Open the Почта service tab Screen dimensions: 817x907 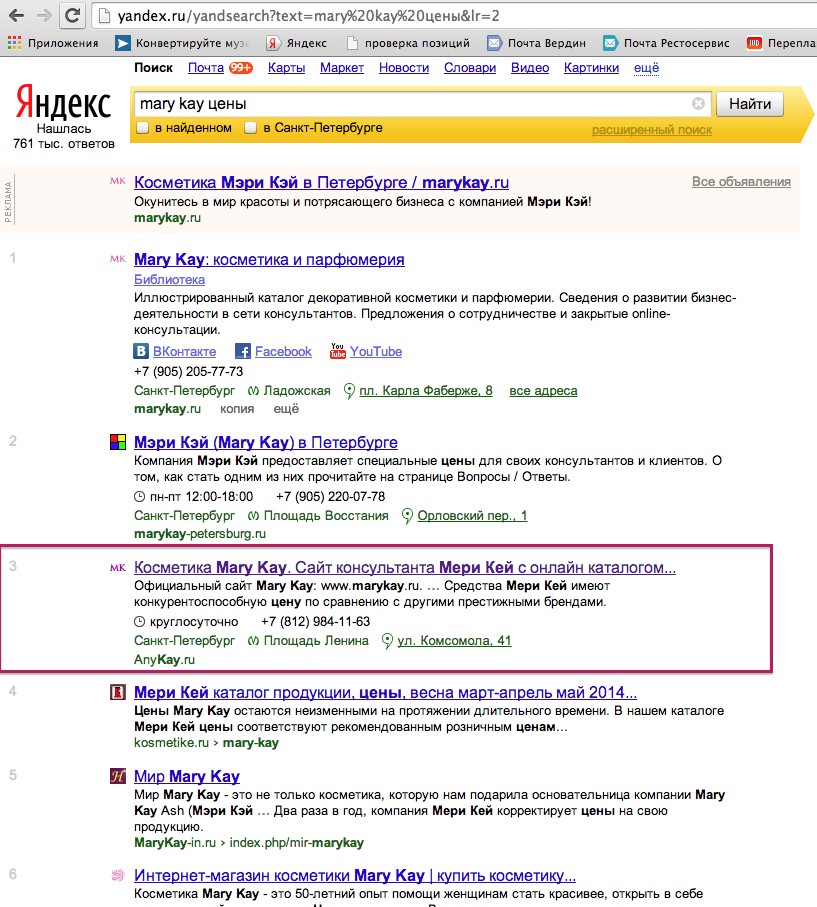(206, 68)
